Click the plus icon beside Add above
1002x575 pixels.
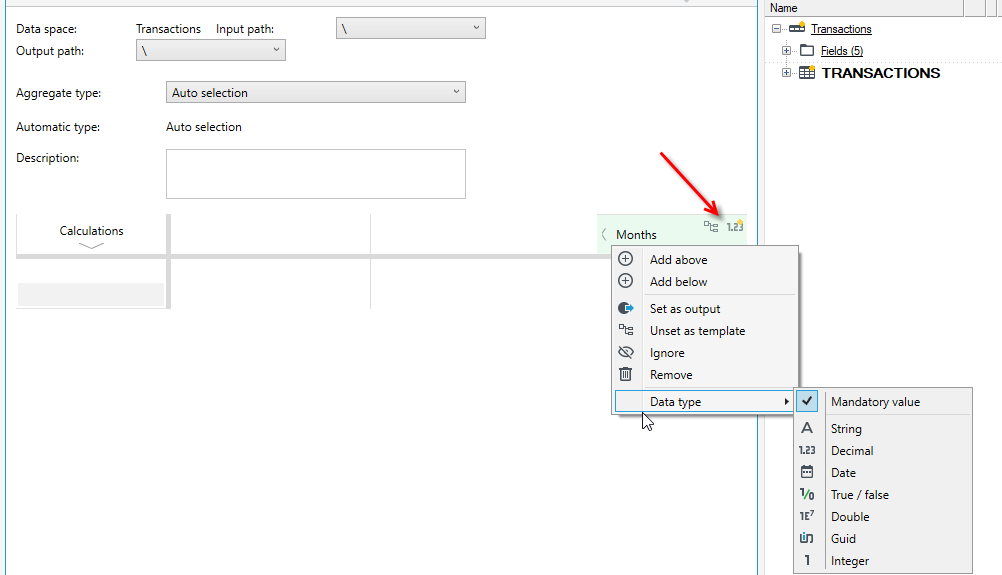(x=626, y=259)
